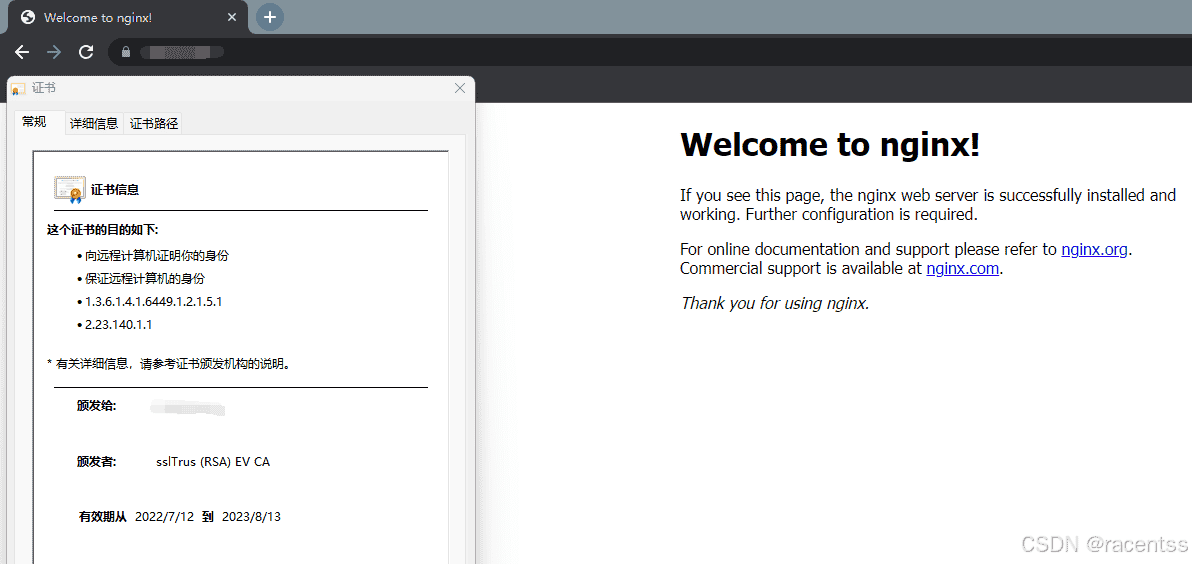1192x564 pixels.
Task: Close the 证书 certificate dialog
Action: pyautogui.click(x=460, y=88)
